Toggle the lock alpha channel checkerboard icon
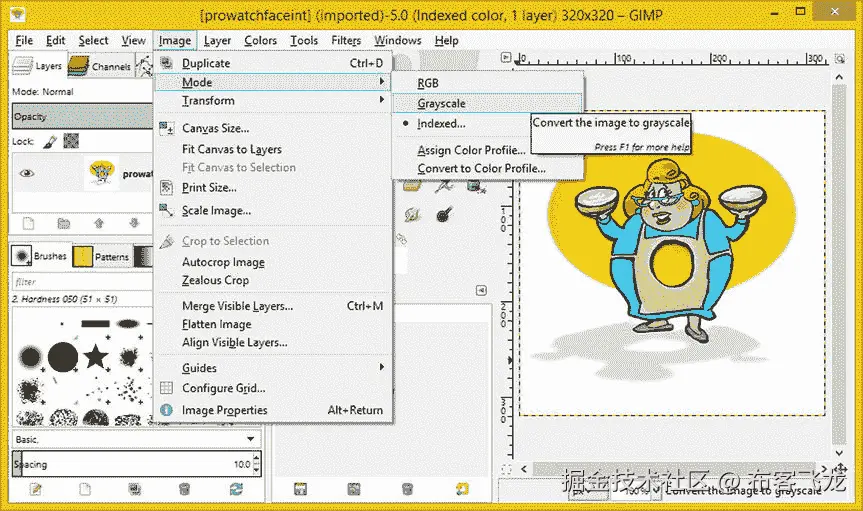The image size is (863, 511). point(71,141)
